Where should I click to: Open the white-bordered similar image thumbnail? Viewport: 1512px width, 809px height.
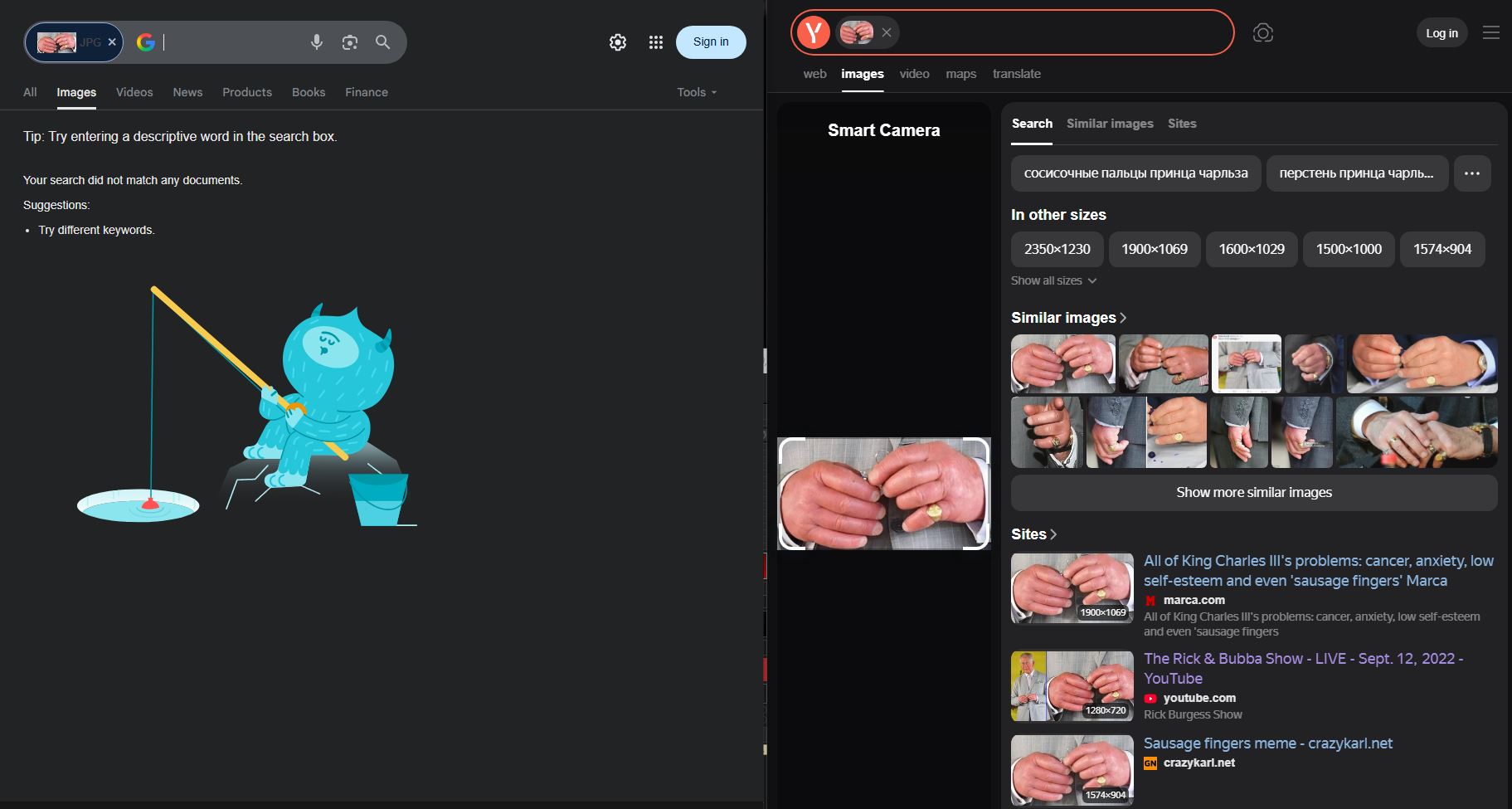[x=1247, y=363]
